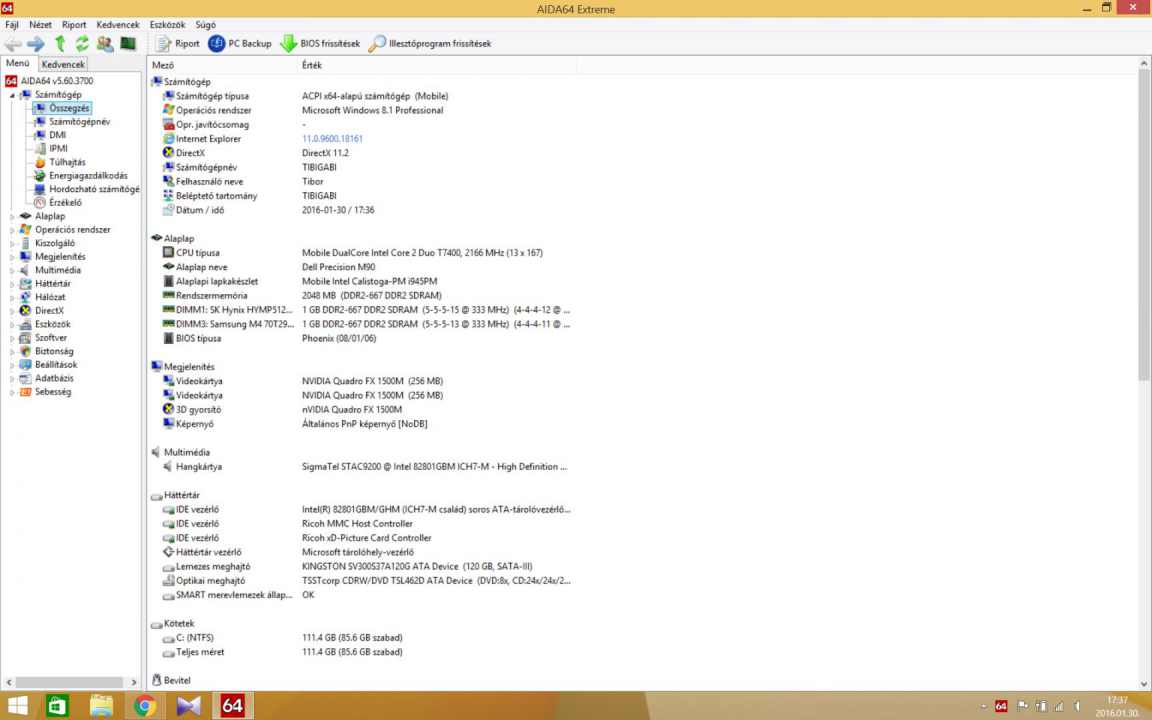Expand the Megjelenítés tree node
The width and height of the screenshot is (1152, 720).
pos(12,256)
